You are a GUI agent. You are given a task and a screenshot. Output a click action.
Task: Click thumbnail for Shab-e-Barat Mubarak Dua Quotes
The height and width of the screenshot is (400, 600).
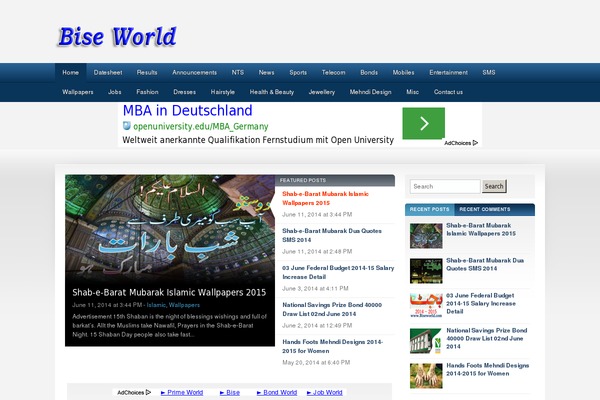426,271
